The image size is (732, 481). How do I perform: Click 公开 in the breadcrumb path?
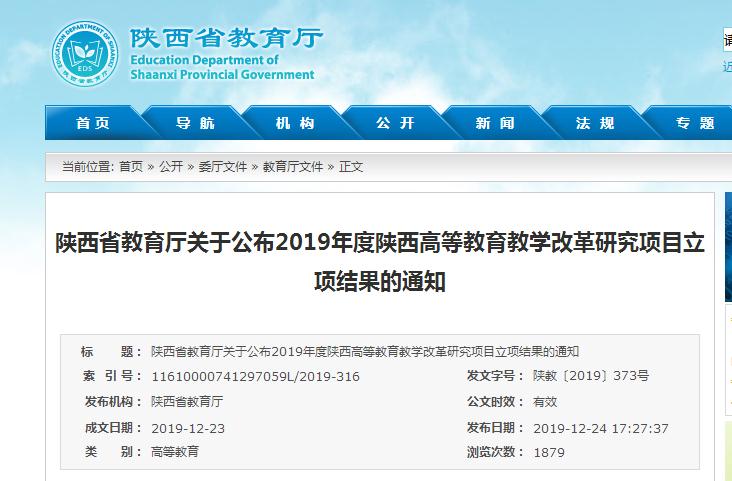[x=171, y=167]
